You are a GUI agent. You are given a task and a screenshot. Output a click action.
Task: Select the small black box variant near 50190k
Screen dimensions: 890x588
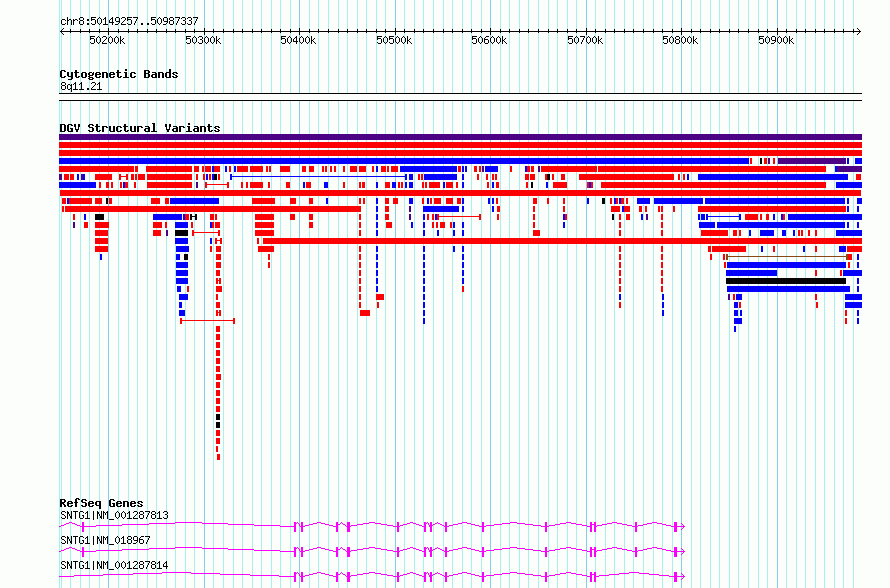pyautogui.click(x=99, y=217)
